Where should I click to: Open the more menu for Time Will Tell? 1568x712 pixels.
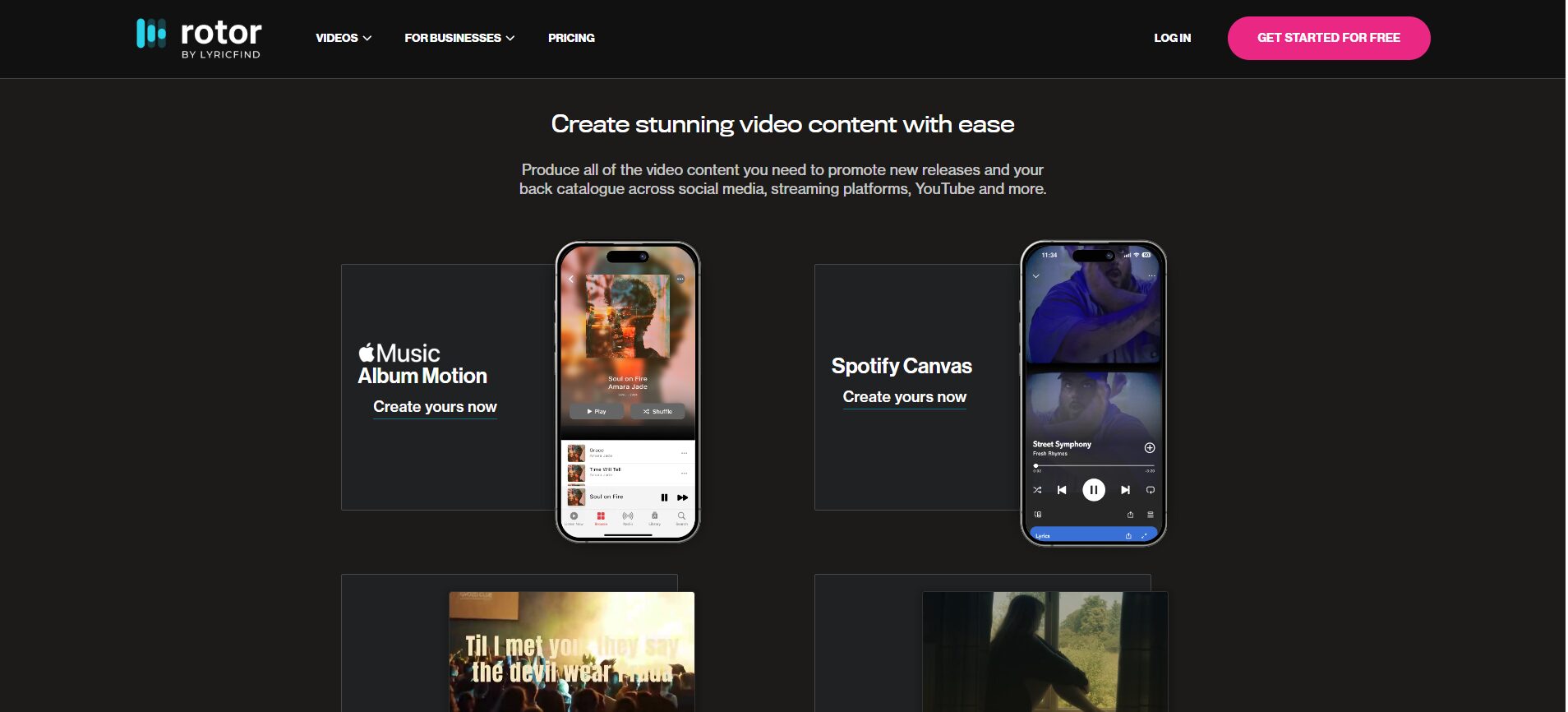pyautogui.click(x=684, y=473)
